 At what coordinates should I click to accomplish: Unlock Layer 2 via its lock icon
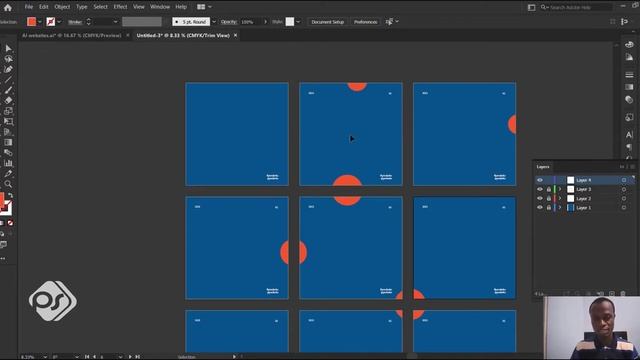[x=549, y=198]
